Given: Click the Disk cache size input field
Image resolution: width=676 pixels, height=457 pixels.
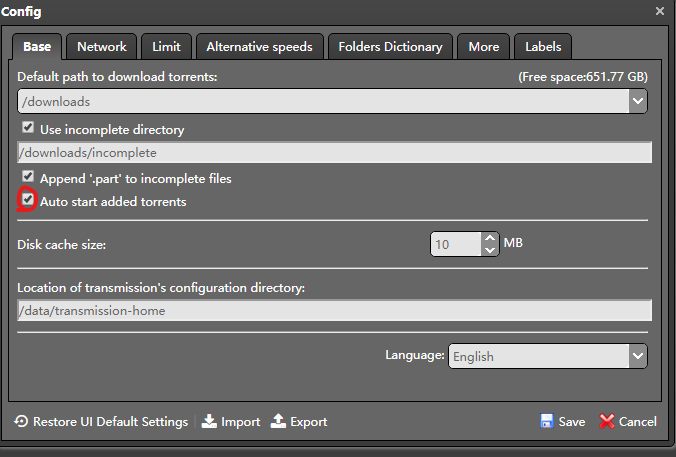Looking at the screenshot, I should (456, 244).
